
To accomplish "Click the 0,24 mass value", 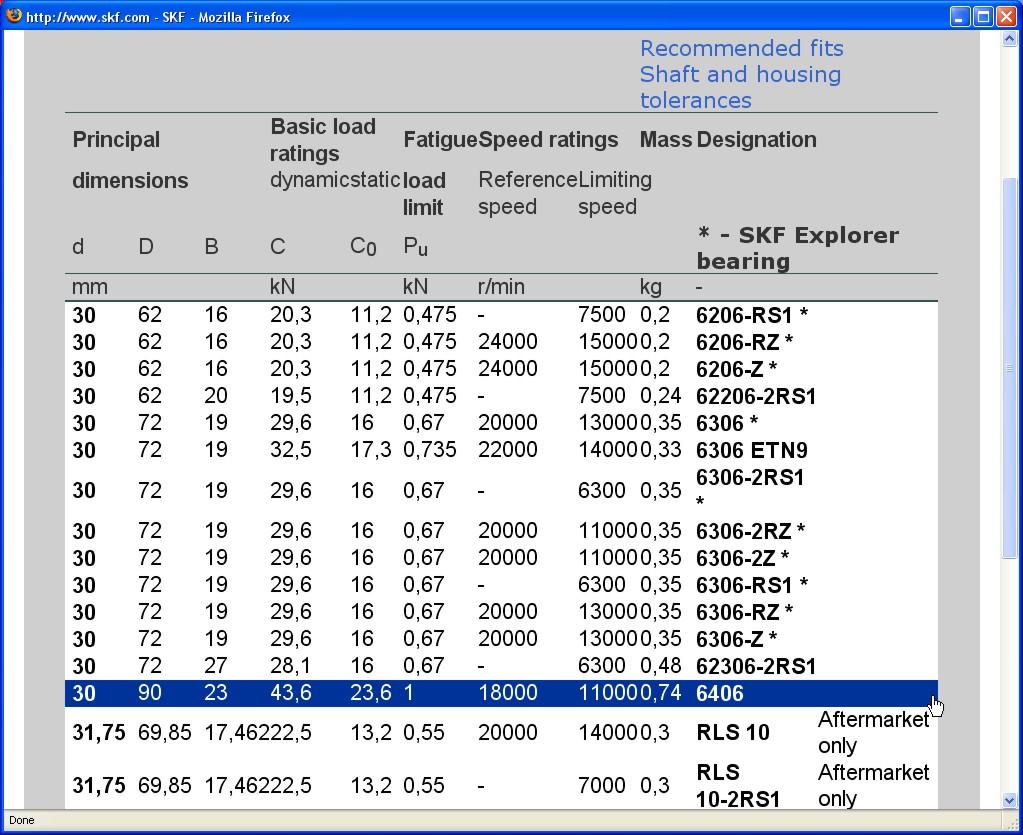I will point(660,396).
